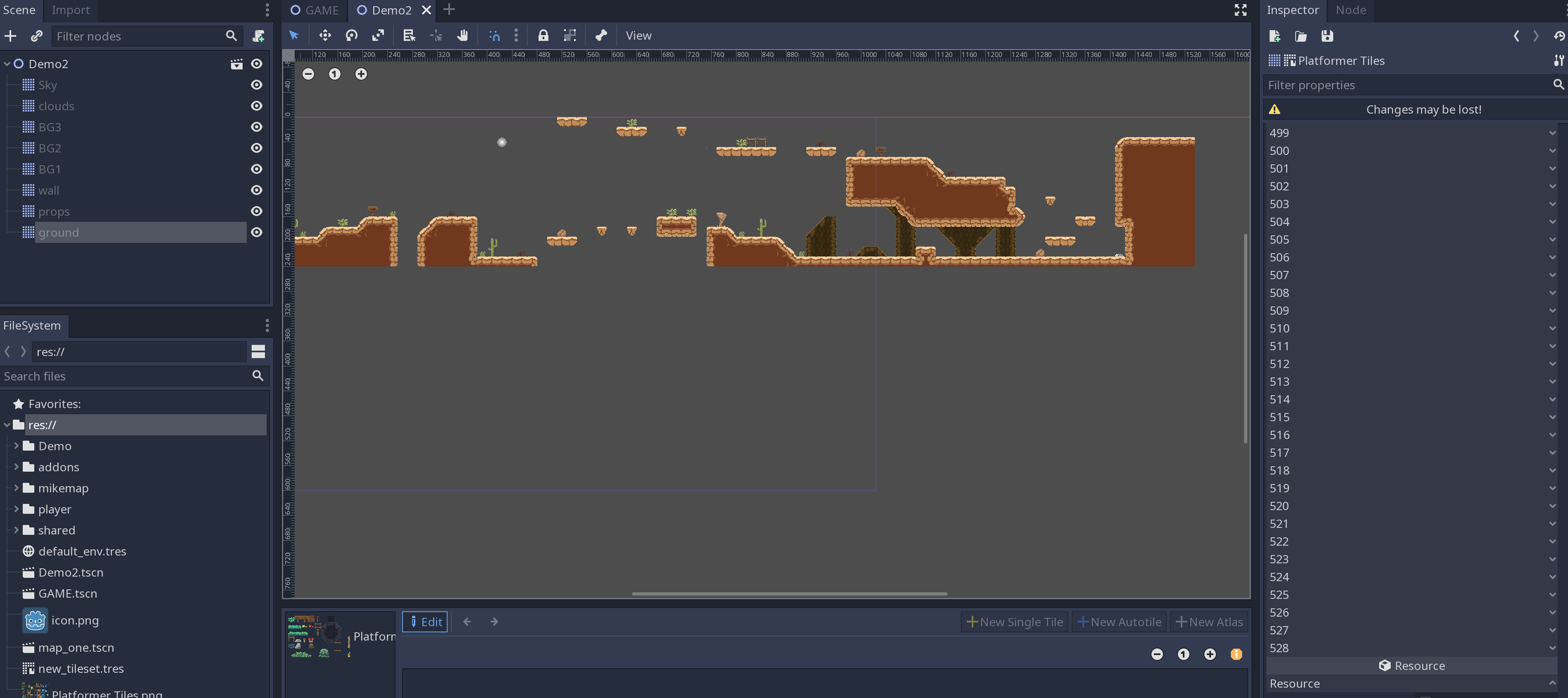This screenshot has height=698, width=1568.
Task: Activate the Pan tool
Action: click(462, 35)
